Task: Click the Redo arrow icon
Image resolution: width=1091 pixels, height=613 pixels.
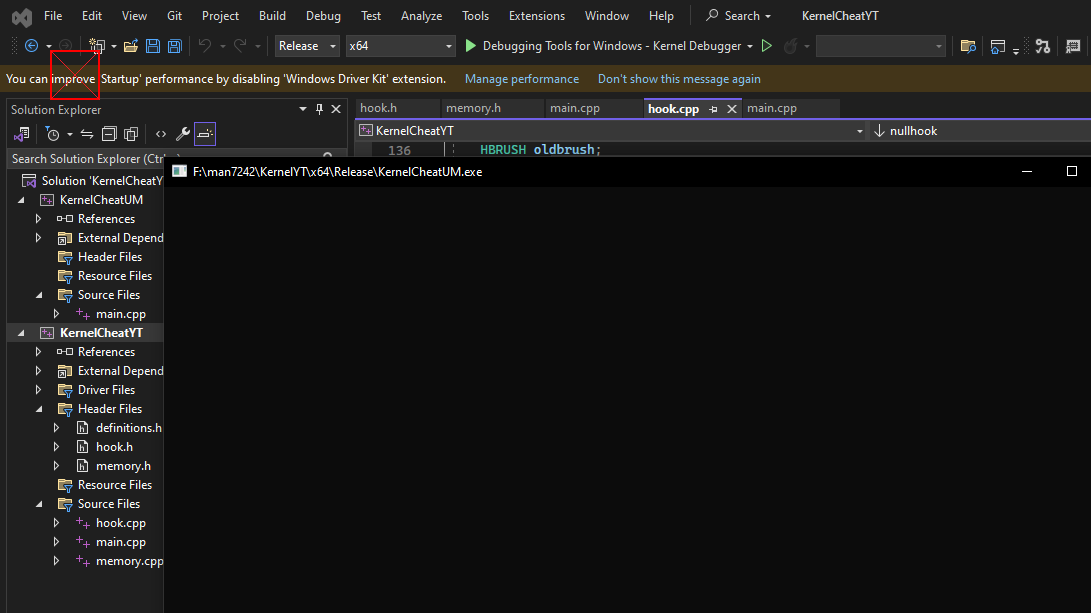Action: 240,46
